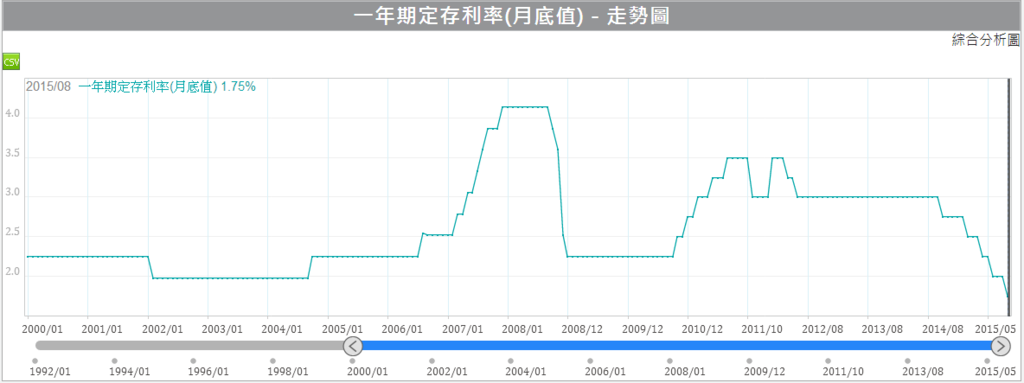Click the 4.0 y-axis label

(x=13, y=114)
